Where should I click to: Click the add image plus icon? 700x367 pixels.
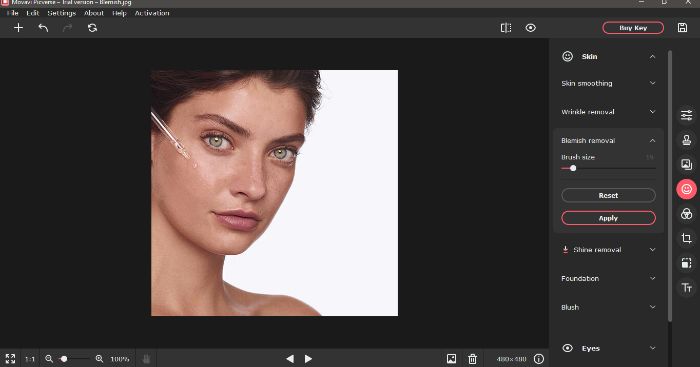[x=18, y=28]
